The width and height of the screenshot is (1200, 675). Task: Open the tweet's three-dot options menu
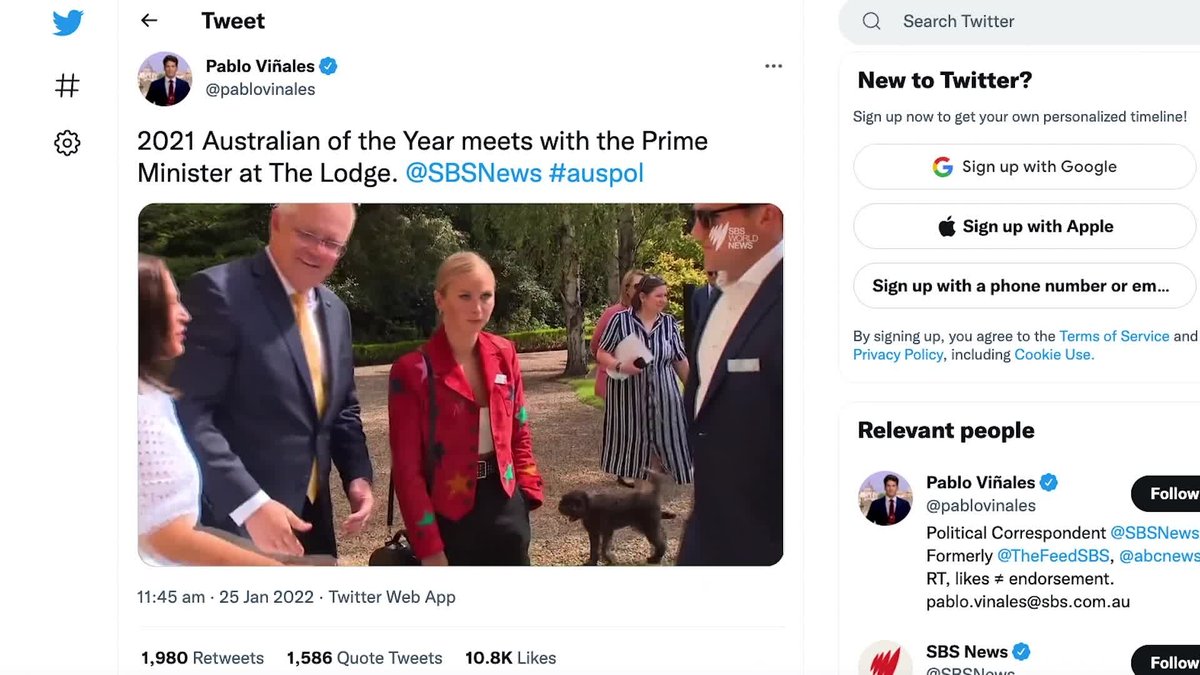(x=773, y=65)
